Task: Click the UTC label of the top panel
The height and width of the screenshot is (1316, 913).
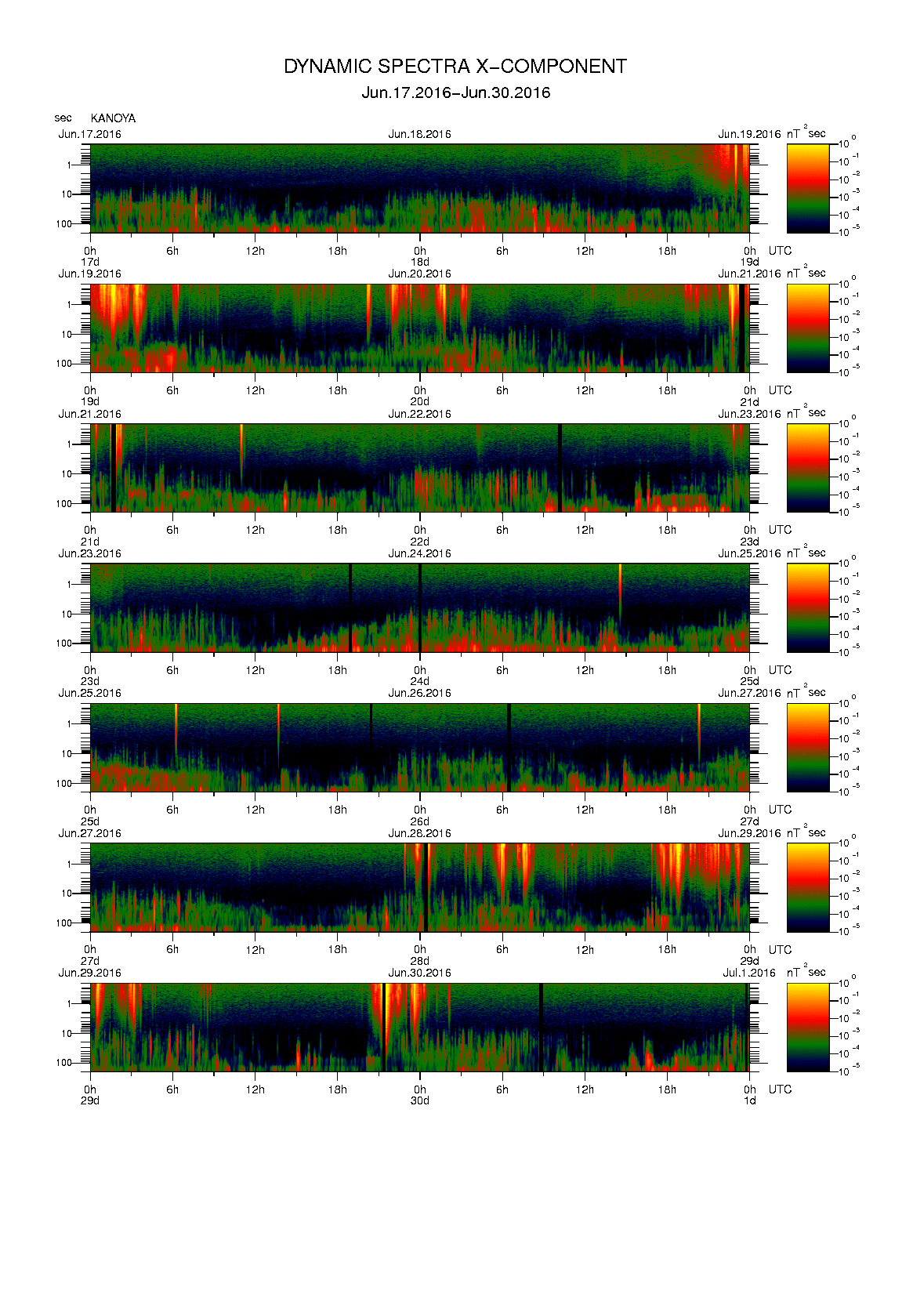Action: pos(780,251)
